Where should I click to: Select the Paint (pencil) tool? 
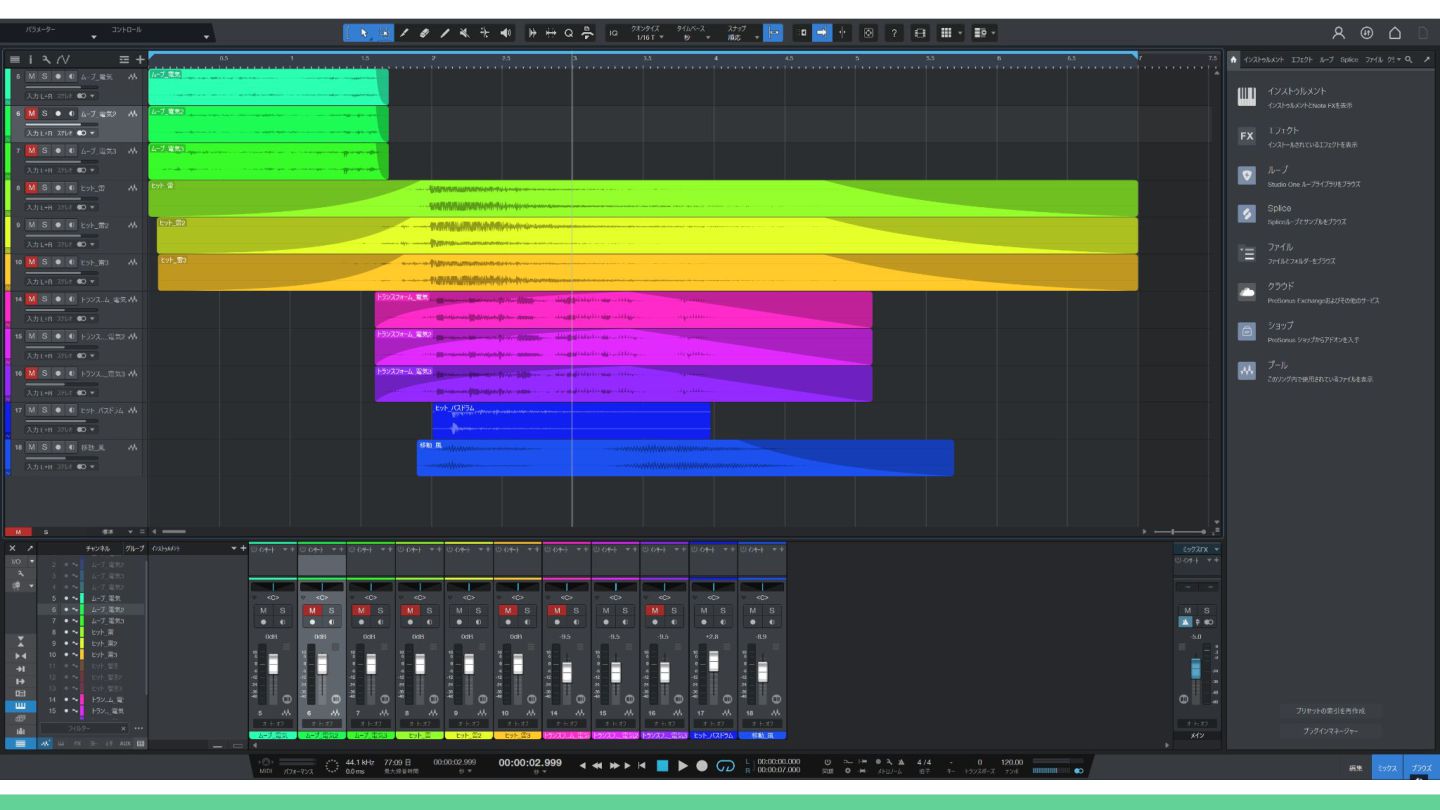(445, 33)
